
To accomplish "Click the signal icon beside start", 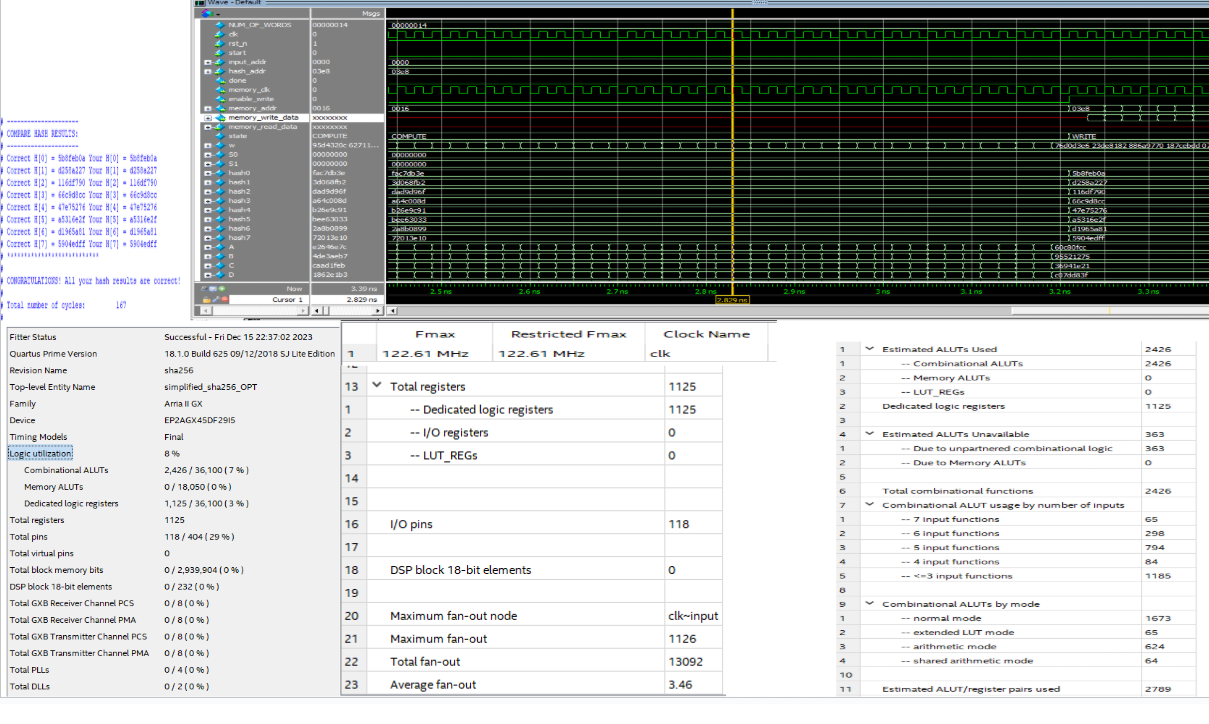I will pos(219,52).
